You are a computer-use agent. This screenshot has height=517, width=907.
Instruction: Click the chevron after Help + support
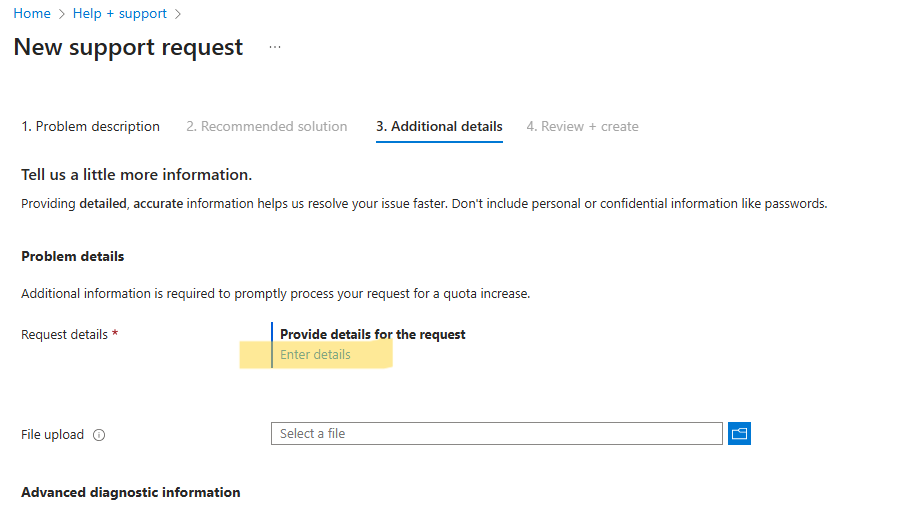click(178, 14)
